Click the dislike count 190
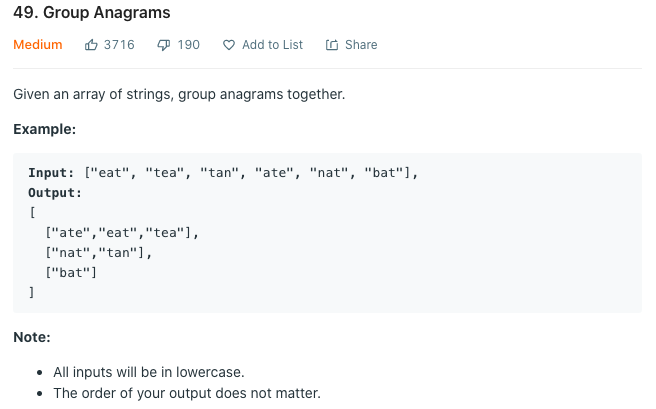 coord(189,45)
